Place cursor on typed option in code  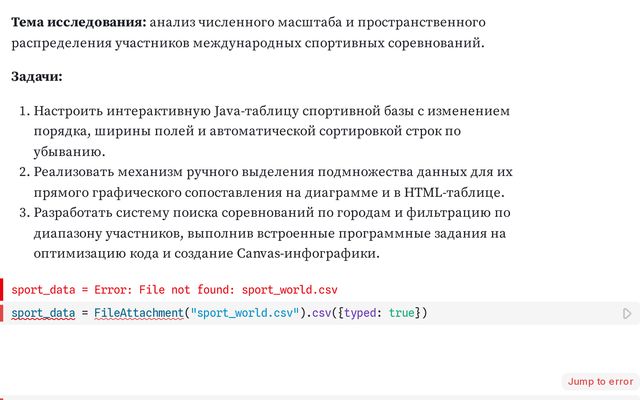tap(360, 313)
